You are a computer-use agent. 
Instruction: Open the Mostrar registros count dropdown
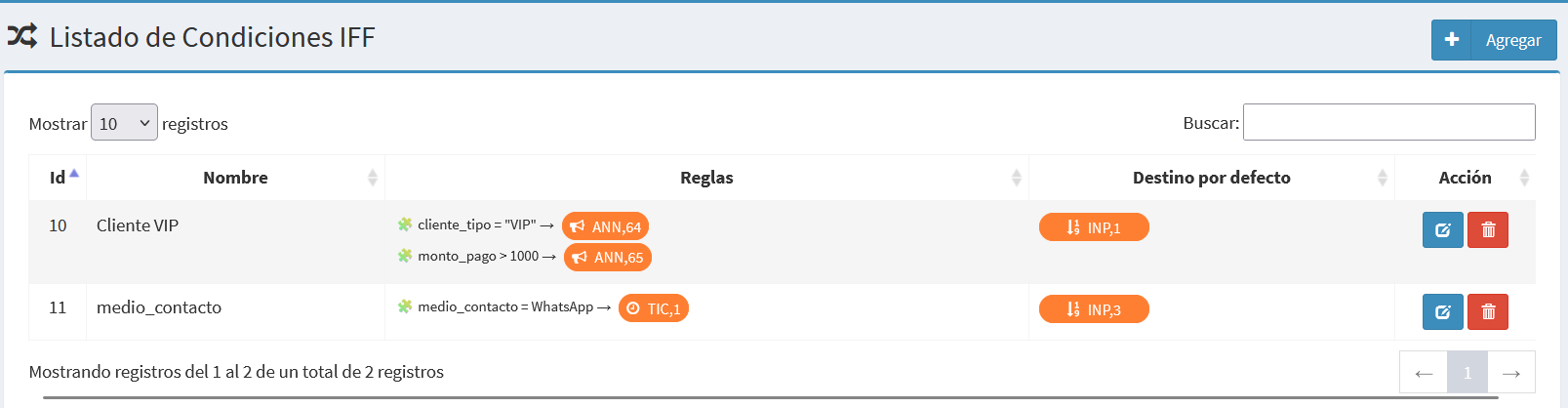[124, 123]
